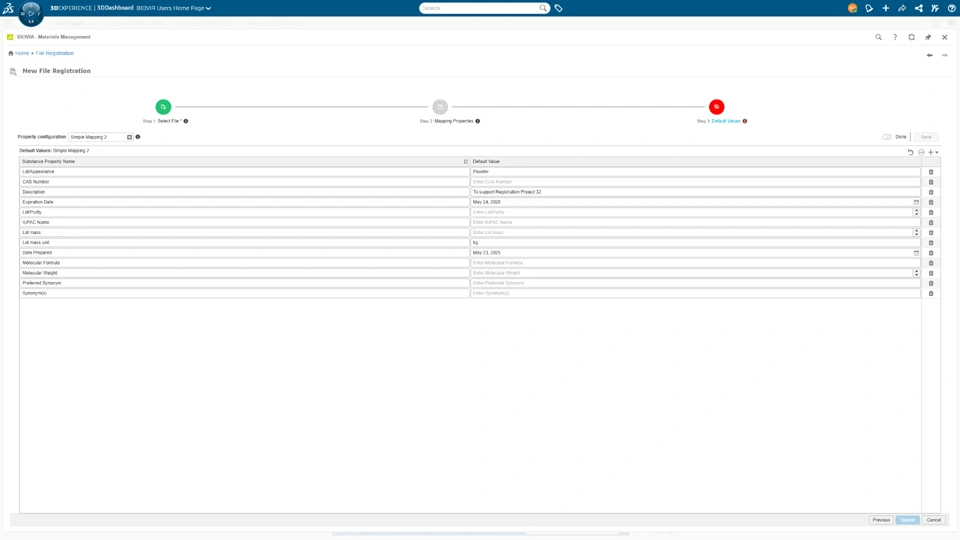The width and height of the screenshot is (960, 540).
Task: Click LotAppearance value 'Powder'
Action: click(481, 172)
